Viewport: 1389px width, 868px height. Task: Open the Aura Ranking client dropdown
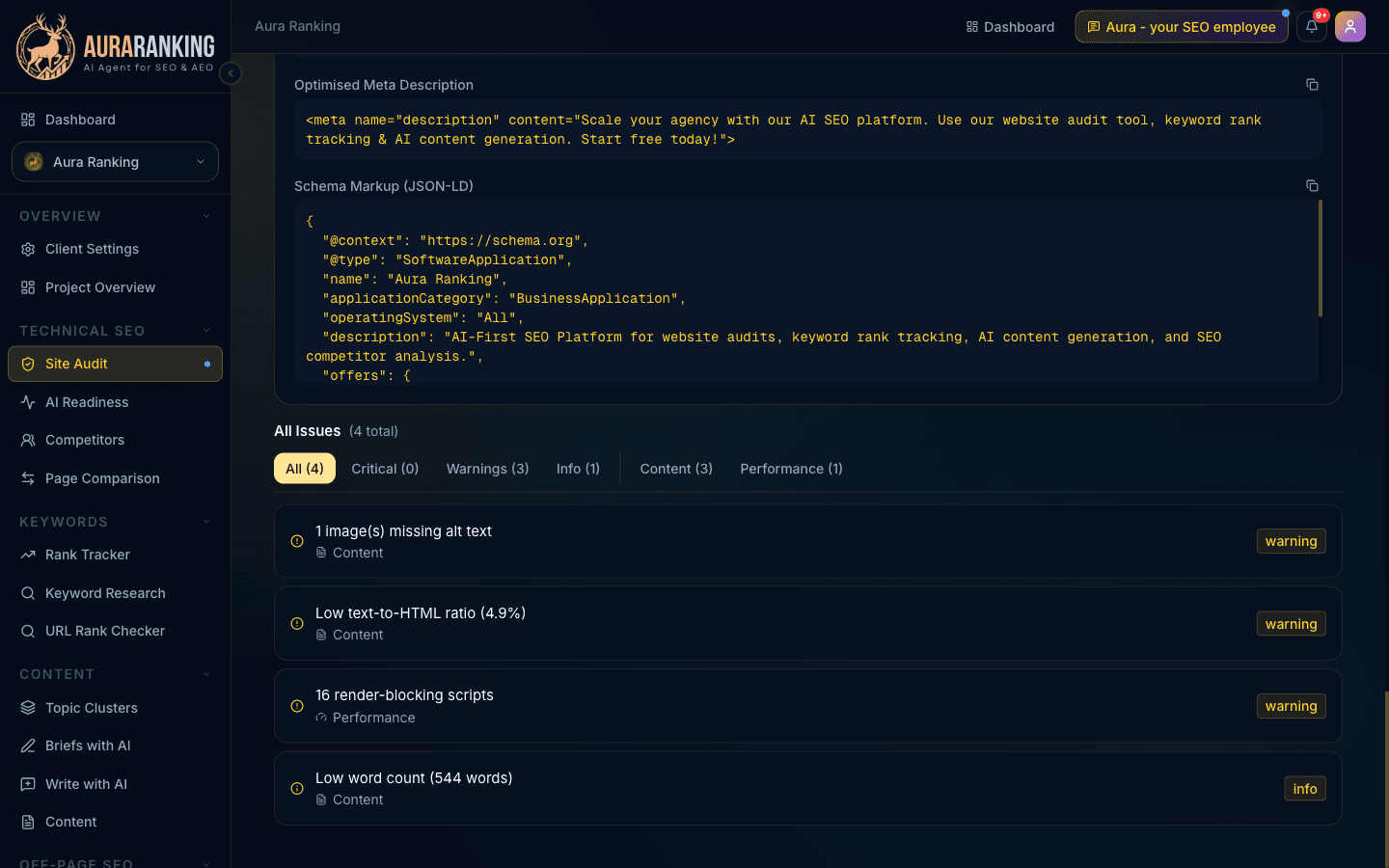click(x=115, y=162)
